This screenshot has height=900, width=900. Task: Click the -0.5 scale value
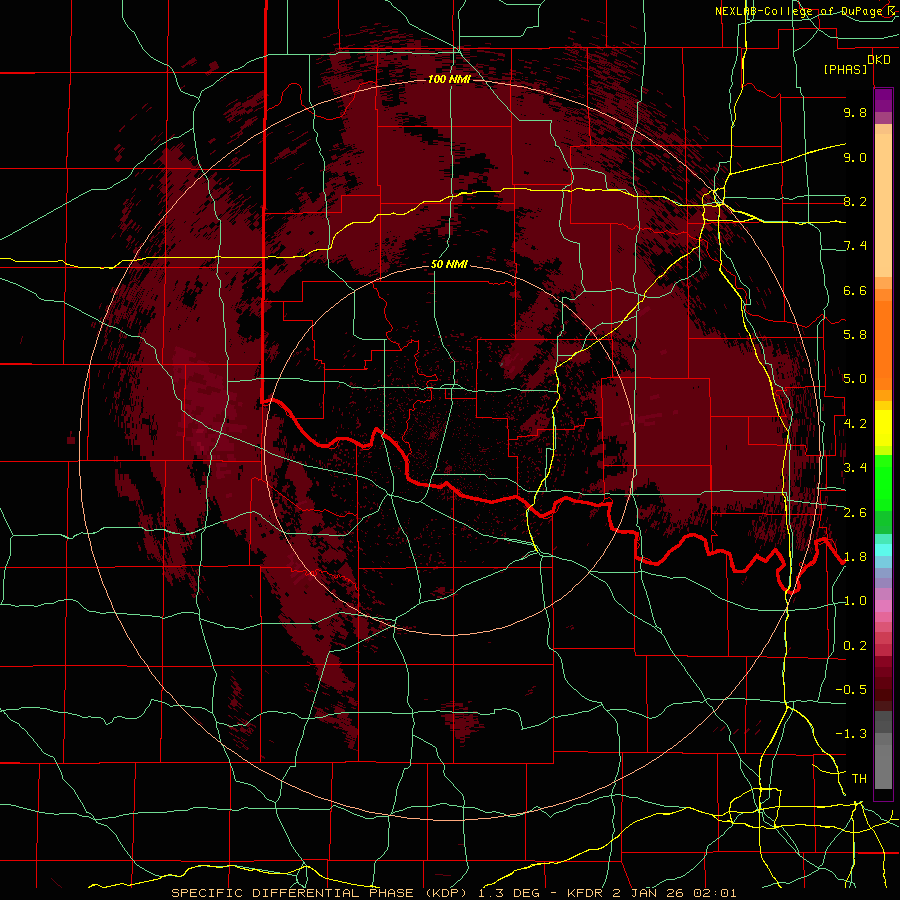851,690
